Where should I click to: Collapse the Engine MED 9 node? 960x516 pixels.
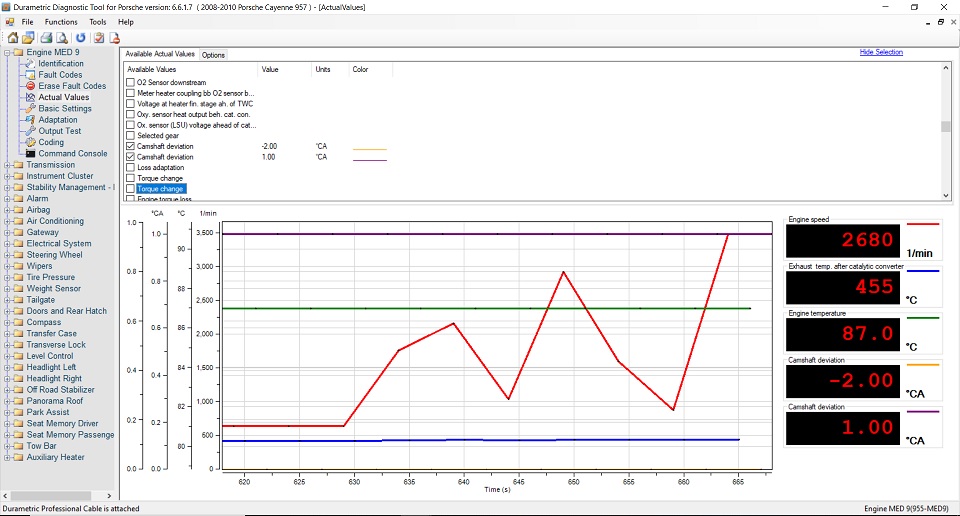point(7,52)
